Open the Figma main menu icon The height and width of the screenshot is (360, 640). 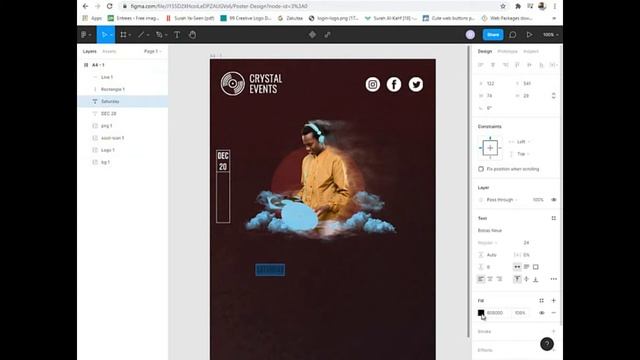point(84,35)
